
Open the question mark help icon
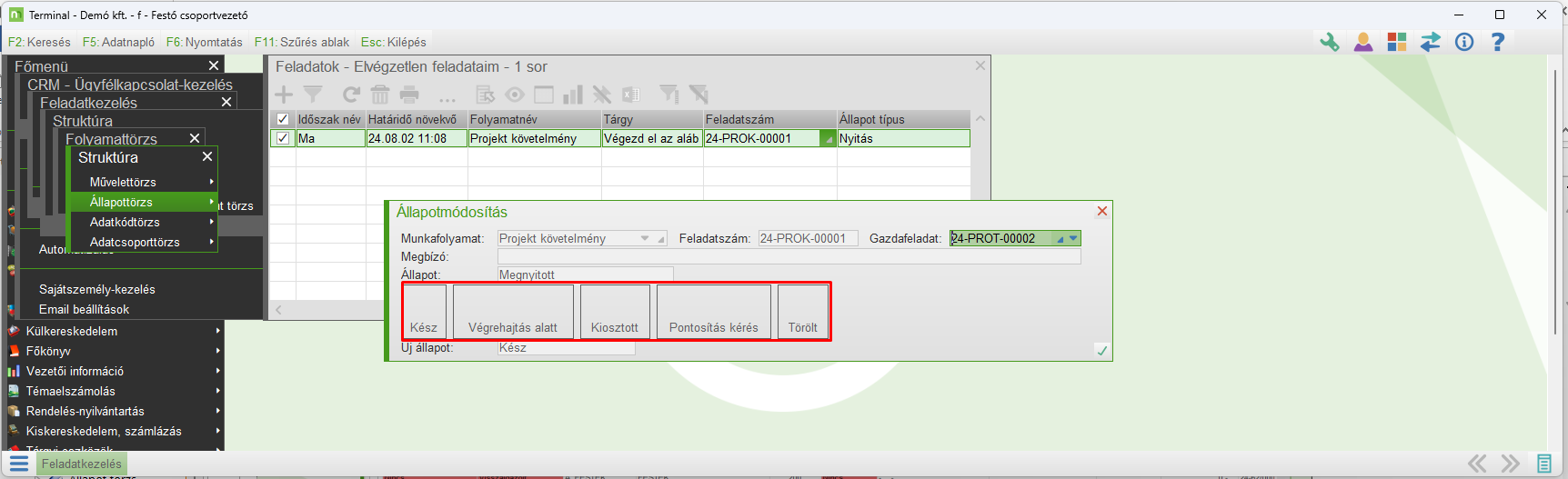point(1497,42)
